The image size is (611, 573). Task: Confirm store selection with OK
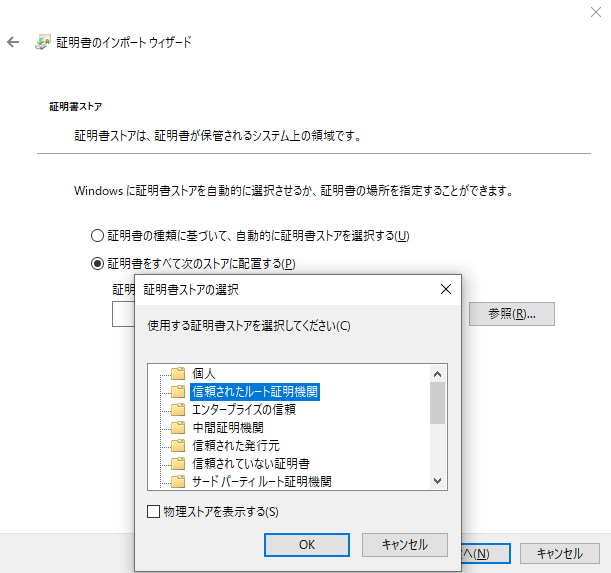(307, 545)
